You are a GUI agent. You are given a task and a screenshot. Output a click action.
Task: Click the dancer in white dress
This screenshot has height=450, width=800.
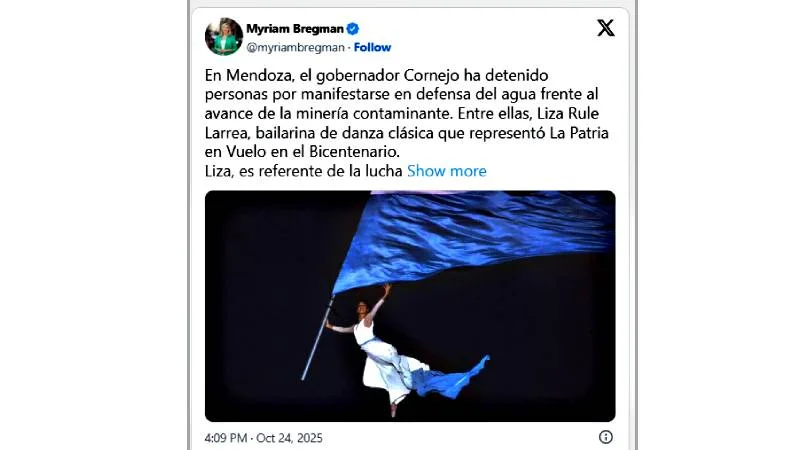click(x=388, y=352)
